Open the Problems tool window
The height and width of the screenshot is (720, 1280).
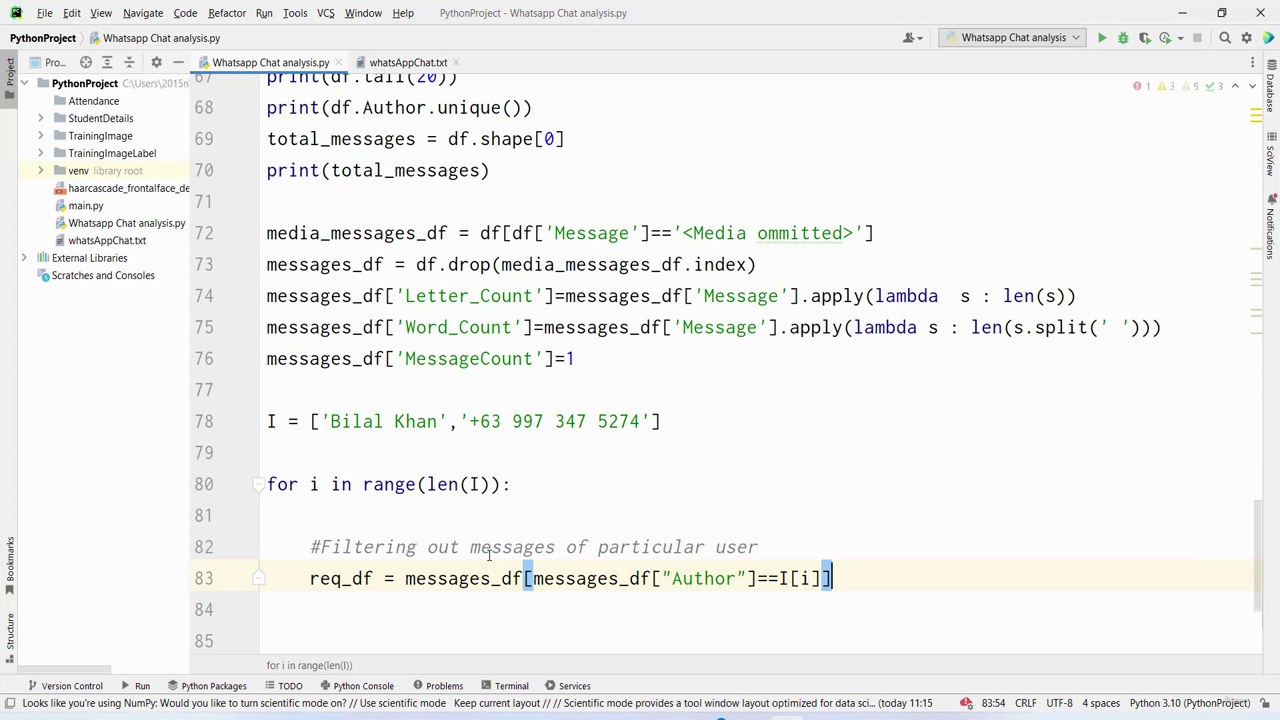point(437,686)
